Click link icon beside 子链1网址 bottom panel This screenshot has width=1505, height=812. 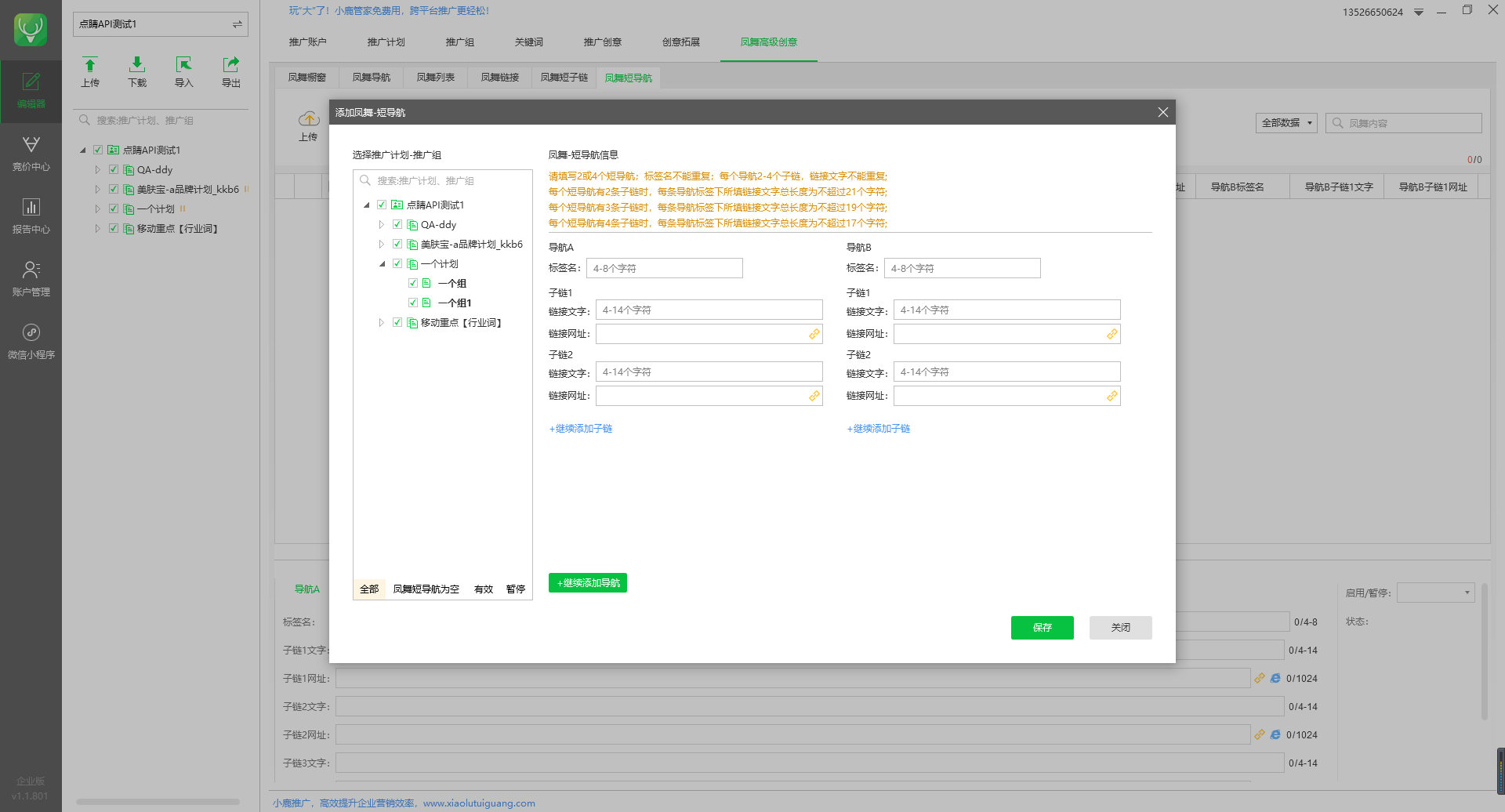tap(1260, 678)
